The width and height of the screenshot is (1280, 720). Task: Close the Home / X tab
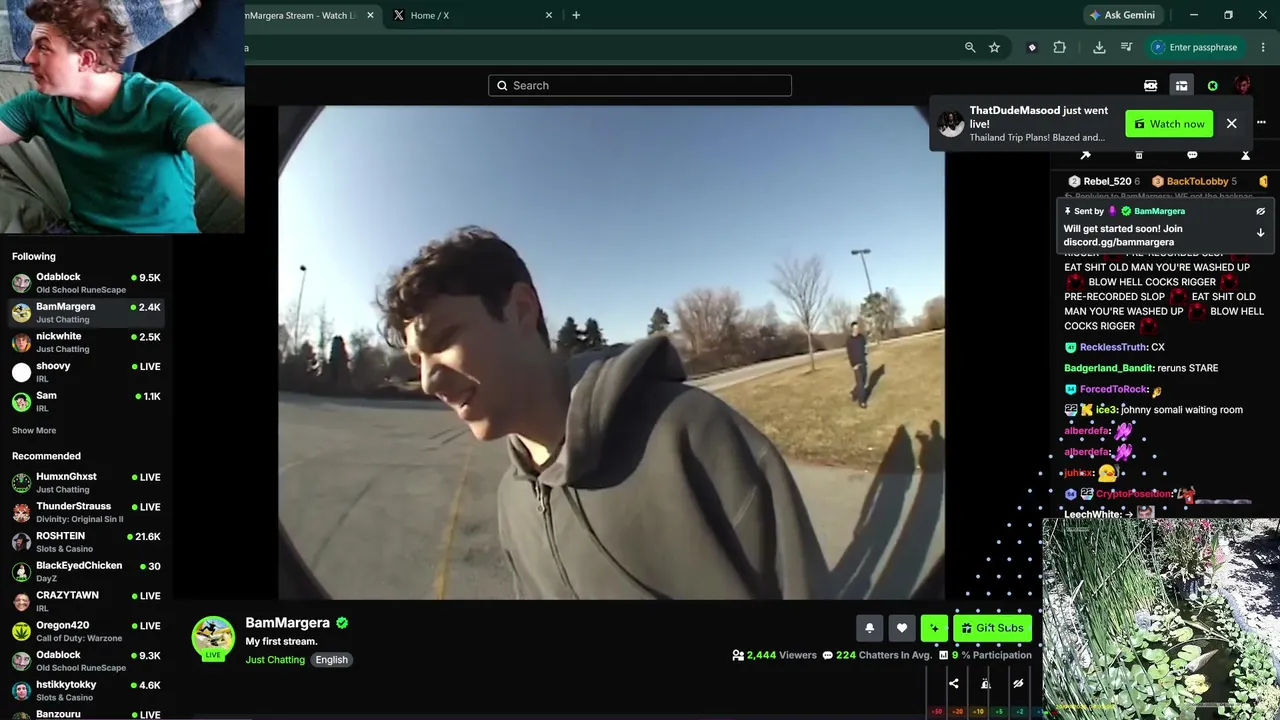click(549, 15)
